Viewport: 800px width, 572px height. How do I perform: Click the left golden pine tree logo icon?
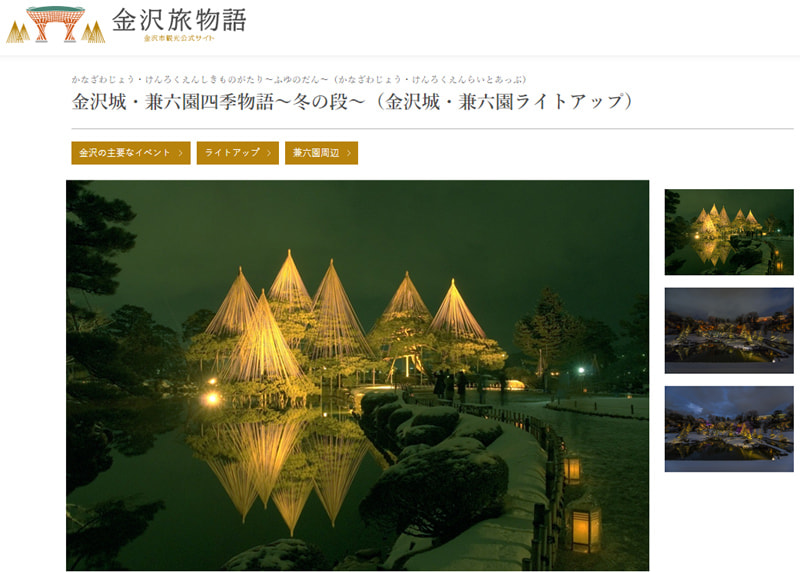[x=18, y=32]
